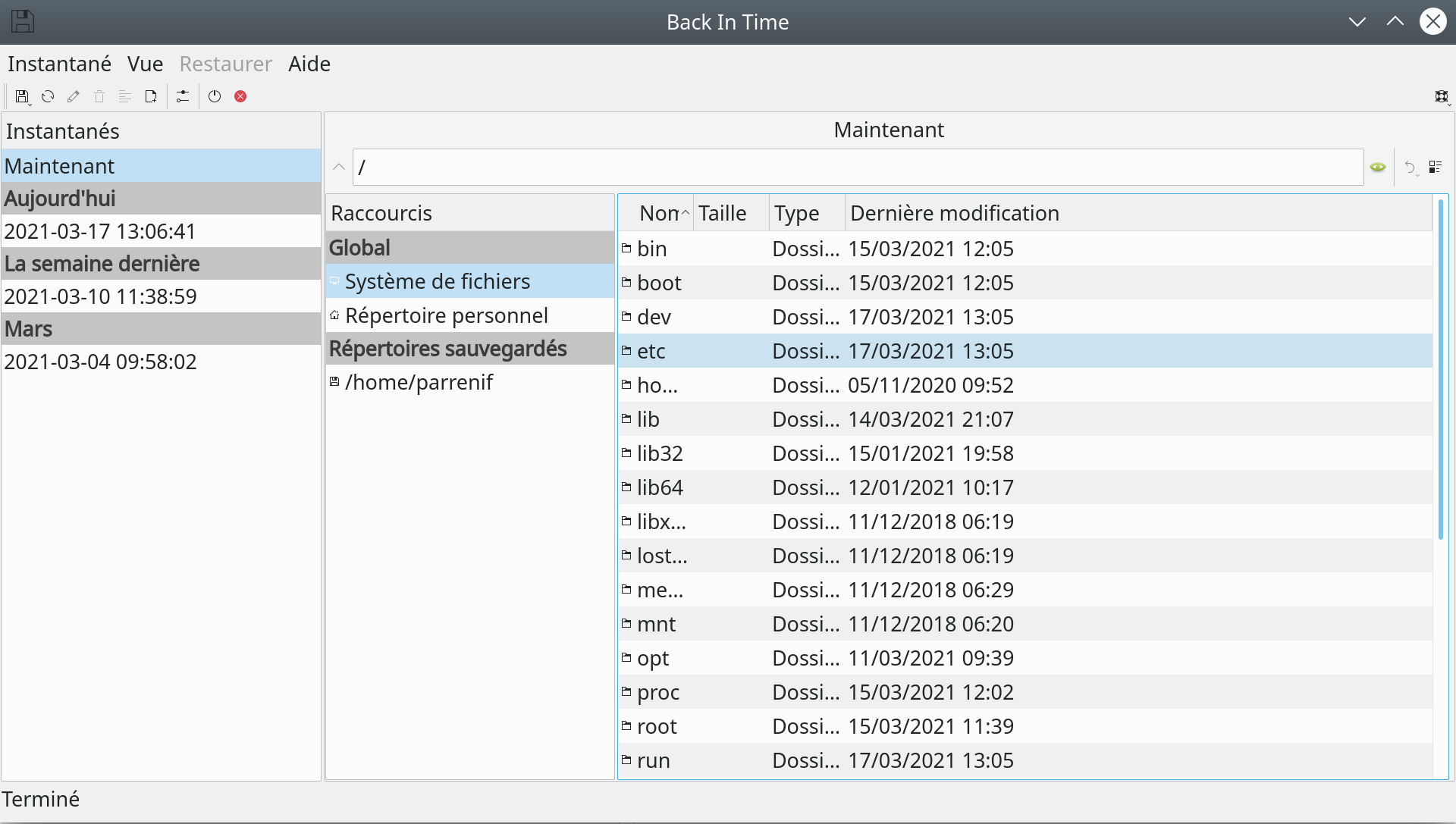Screen dimensions: 1456x824
Task: Take a new snapshot with the save icon
Action: tap(21, 96)
